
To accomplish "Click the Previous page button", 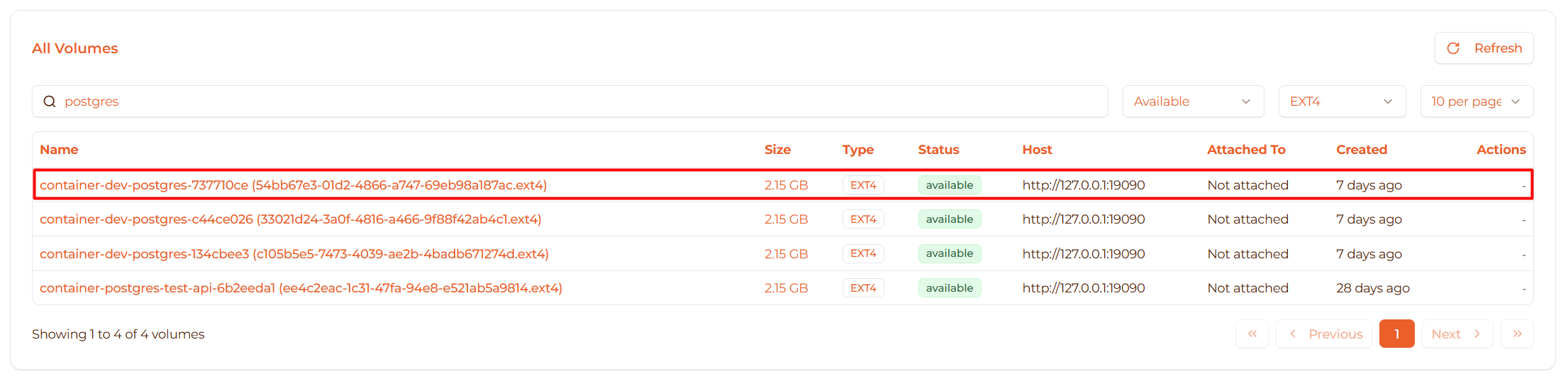I will pos(1324,334).
